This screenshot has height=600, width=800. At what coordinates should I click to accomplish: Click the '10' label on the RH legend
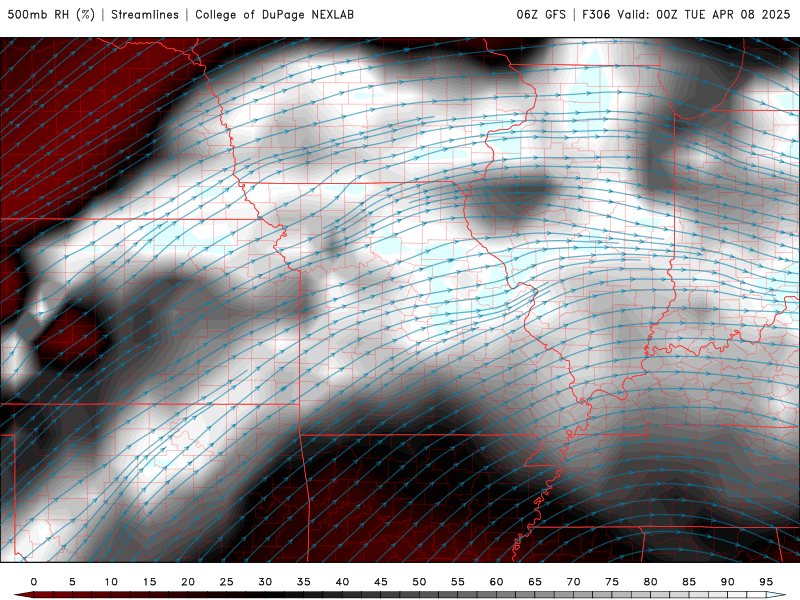click(111, 582)
